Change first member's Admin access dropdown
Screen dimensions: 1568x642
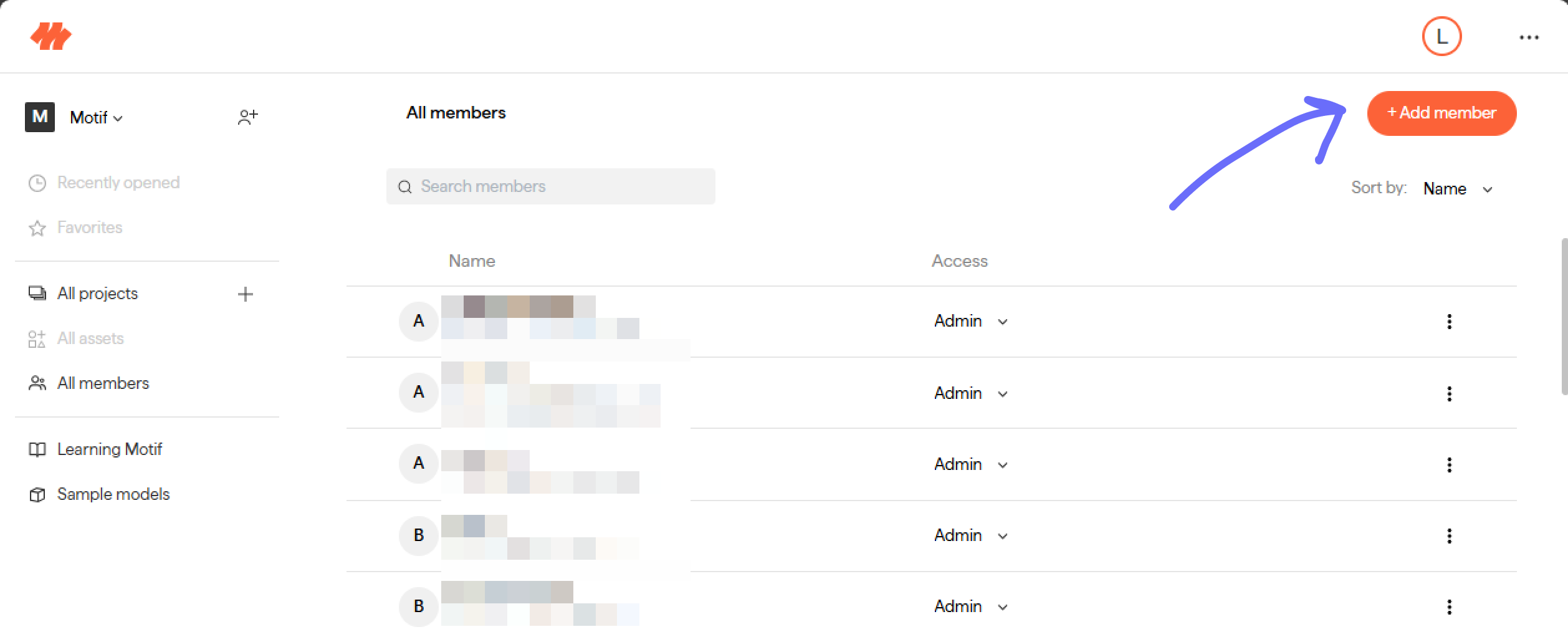pos(970,322)
